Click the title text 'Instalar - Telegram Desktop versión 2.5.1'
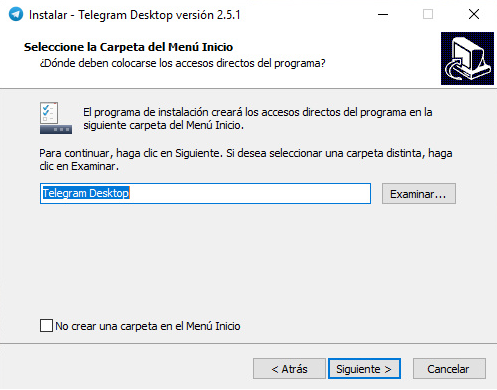The width and height of the screenshot is (497, 390). point(135,15)
